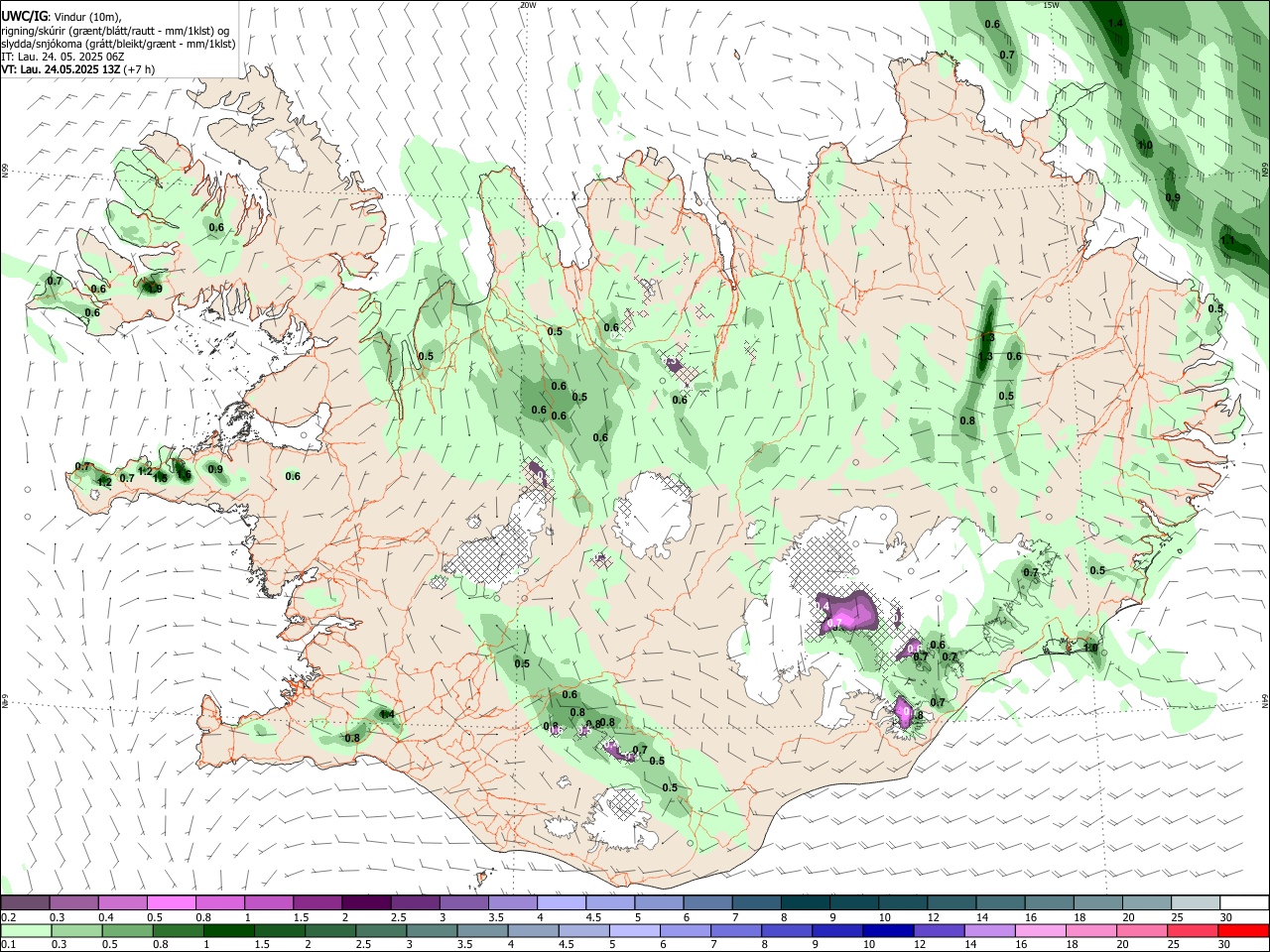Click the pale green 0.1 rain scale swatch
The height and width of the screenshot is (952, 1270).
pos(27,930)
